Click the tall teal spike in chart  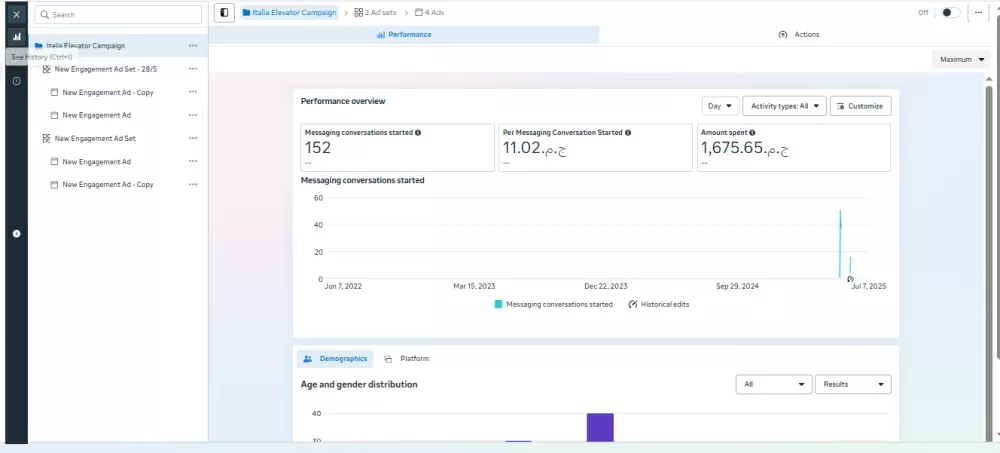coord(840,244)
